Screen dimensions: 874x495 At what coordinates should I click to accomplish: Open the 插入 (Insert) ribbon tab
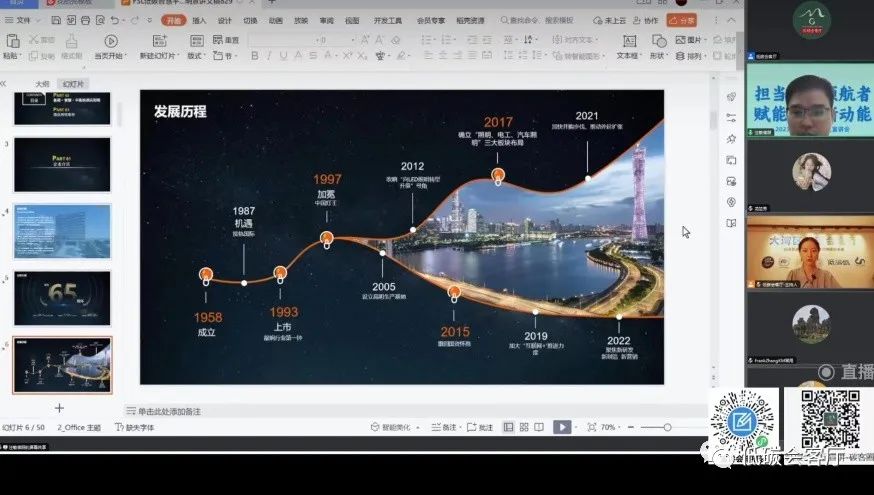pos(200,20)
